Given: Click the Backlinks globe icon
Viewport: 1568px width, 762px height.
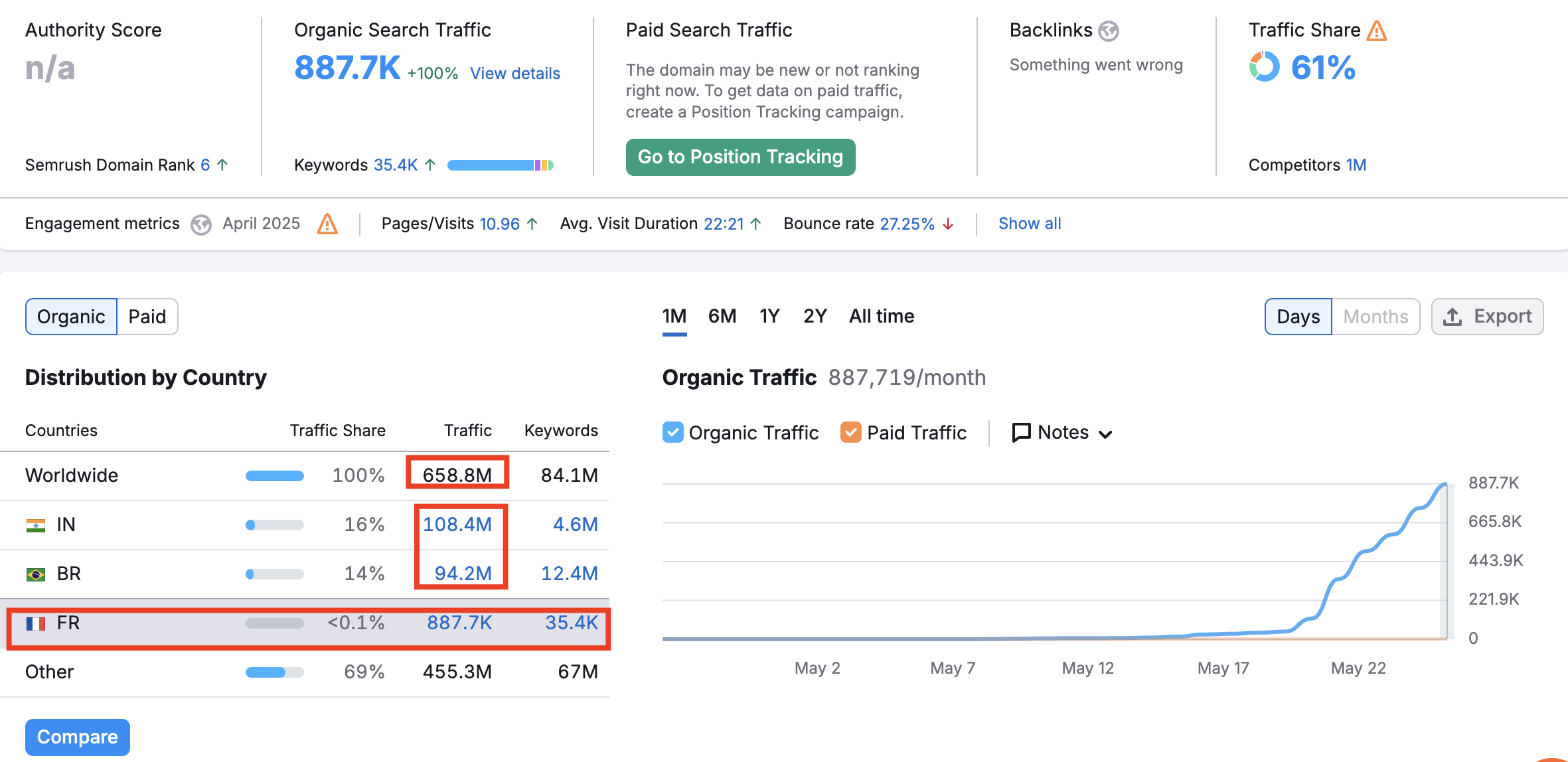Looking at the screenshot, I should coord(1108,31).
